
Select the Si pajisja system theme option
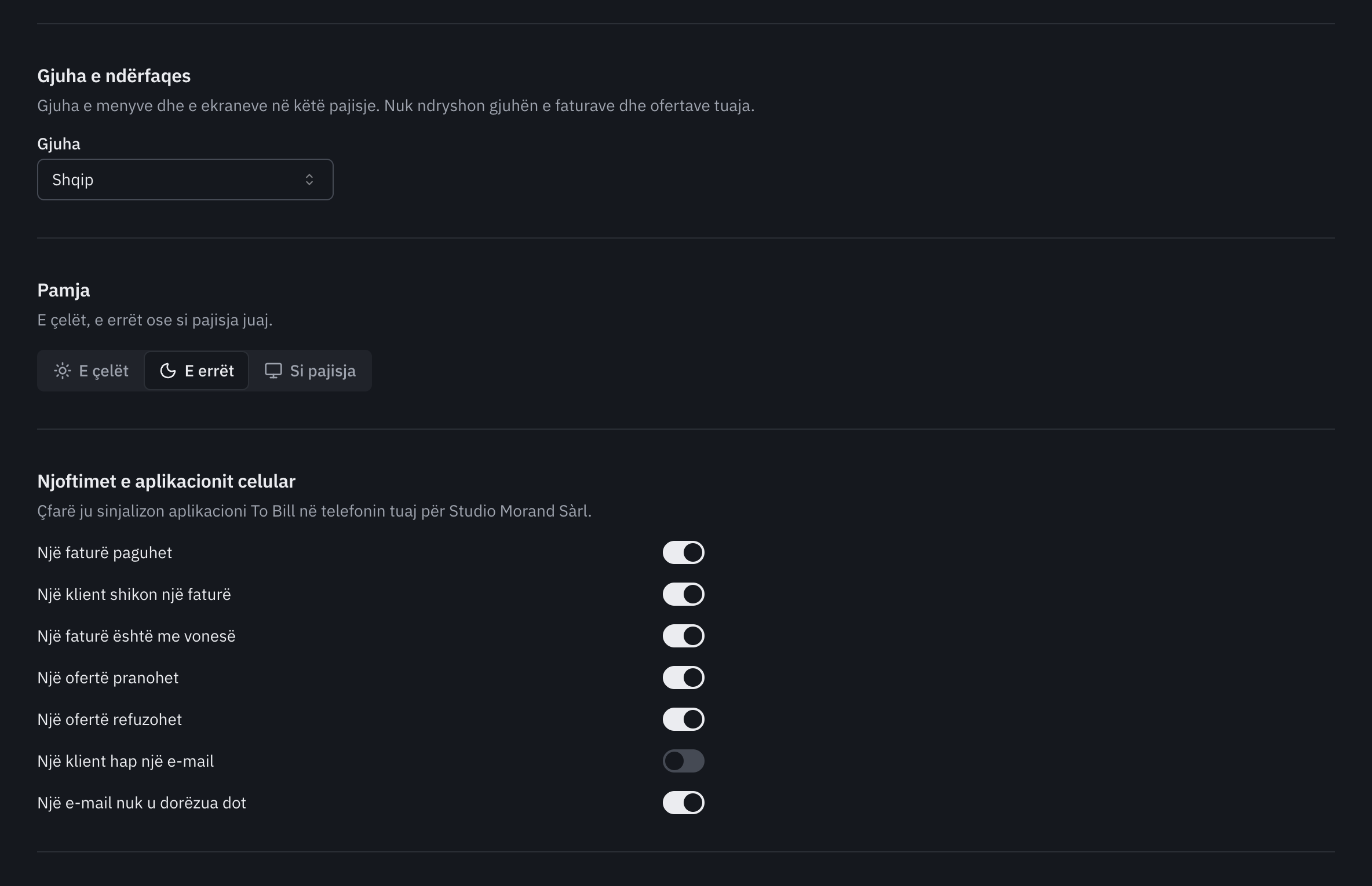pyautogui.click(x=310, y=371)
